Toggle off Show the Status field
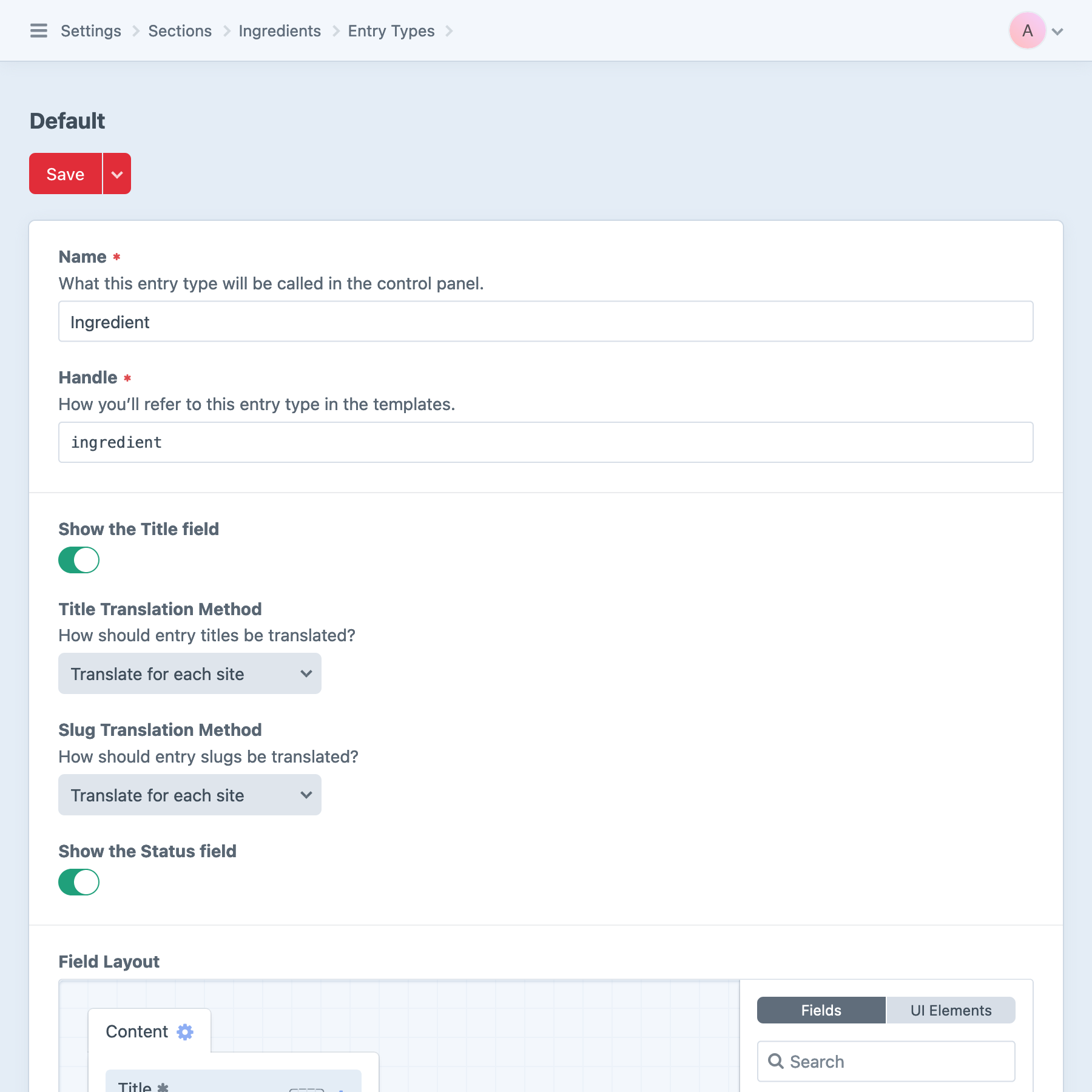 coord(78,882)
